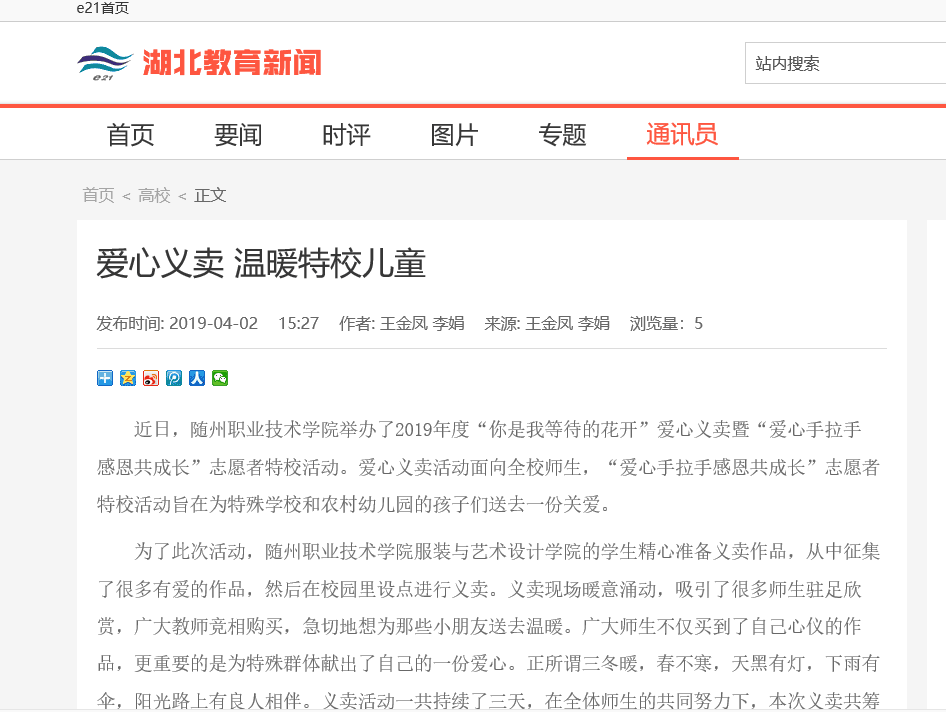Viewport: 946px width, 712px height.
Task: Select the 专题 navigation tab
Action: [562, 135]
